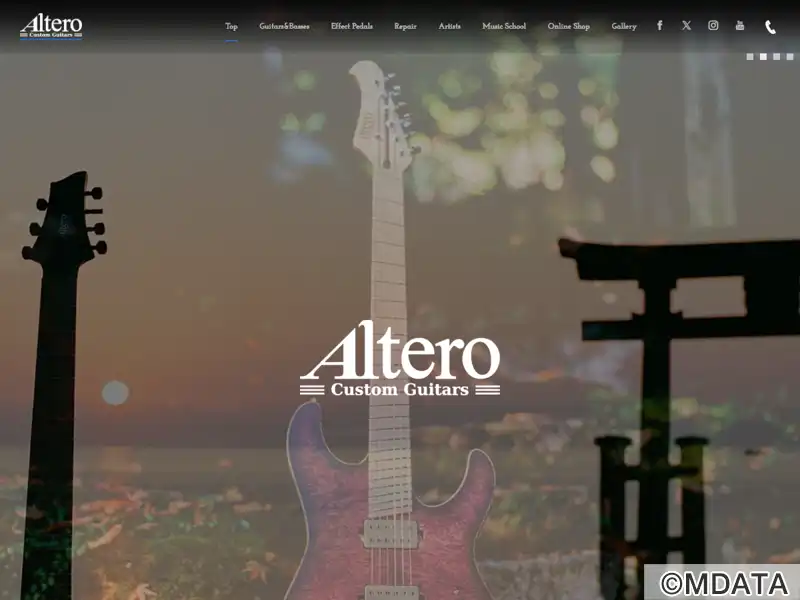Click the phone contact icon
The image size is (800, 600).
[x=770, y=28]
